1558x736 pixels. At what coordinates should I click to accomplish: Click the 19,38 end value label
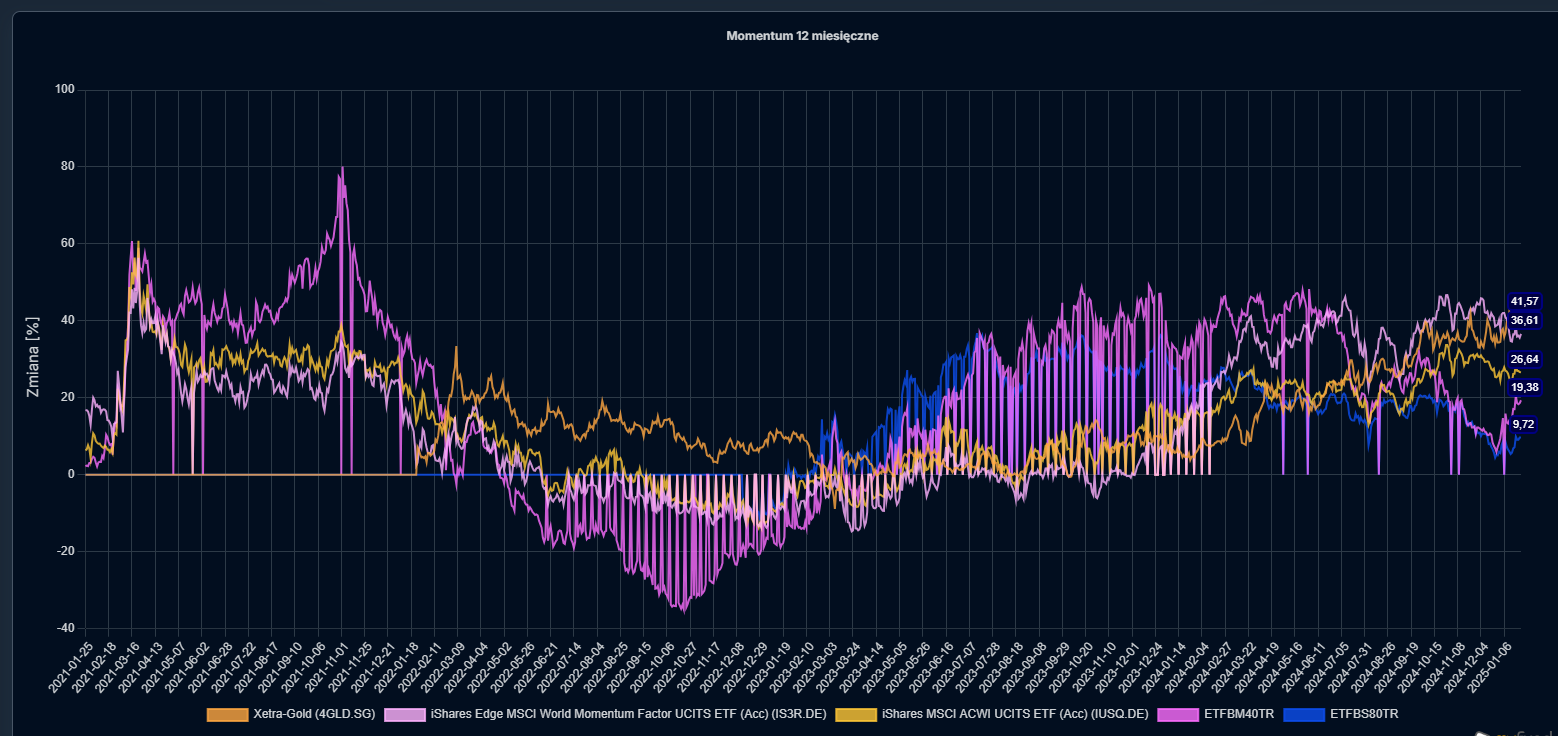pos(1524,387)
